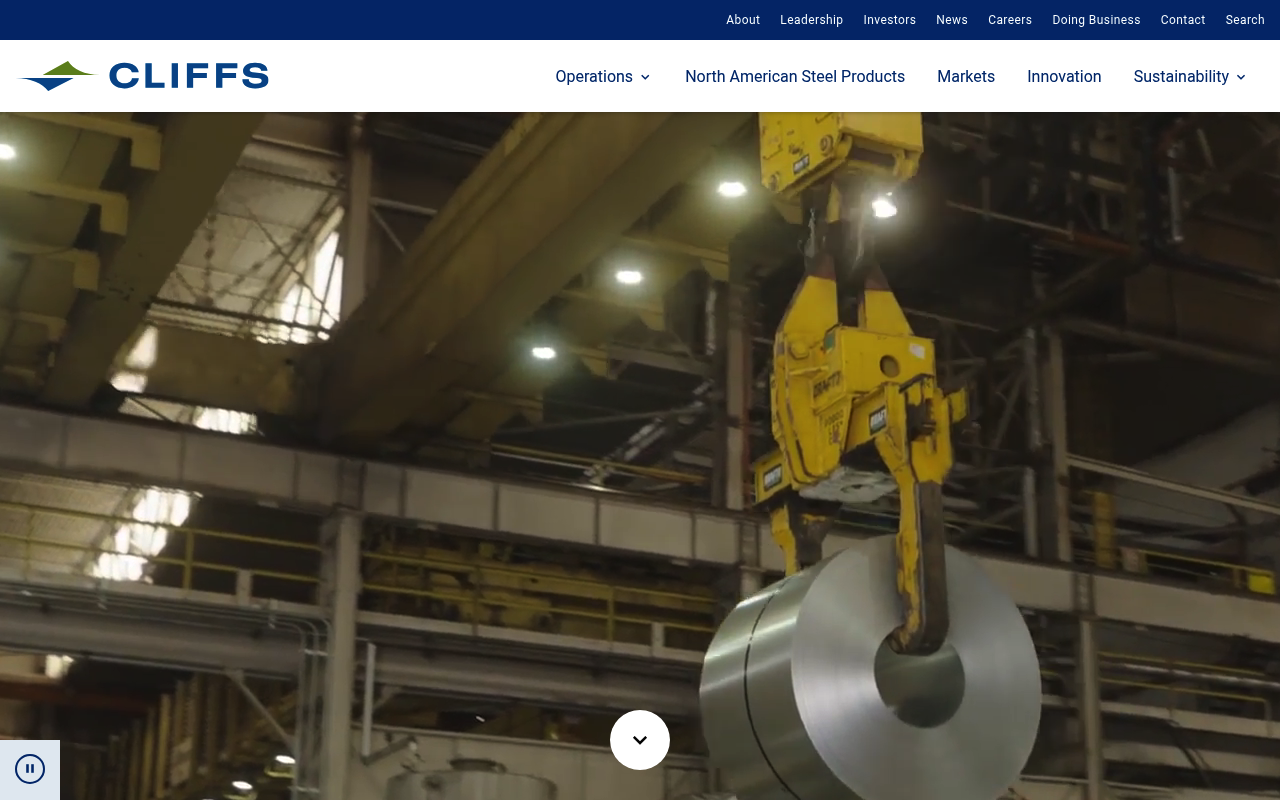The height and width of the screenshot is (800, 1280).
Task: Expand the Sustainability dropdown chevron
Action: click(1241, 77)
